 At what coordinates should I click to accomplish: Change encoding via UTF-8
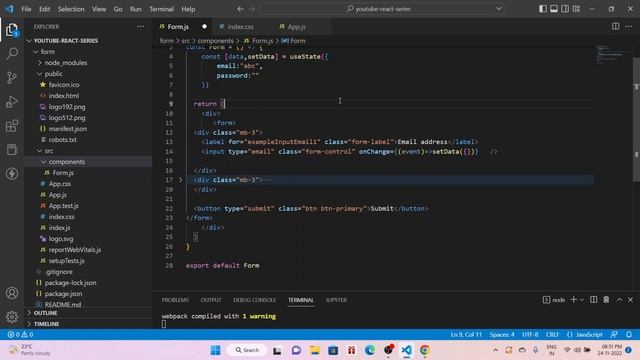(530, 335)
